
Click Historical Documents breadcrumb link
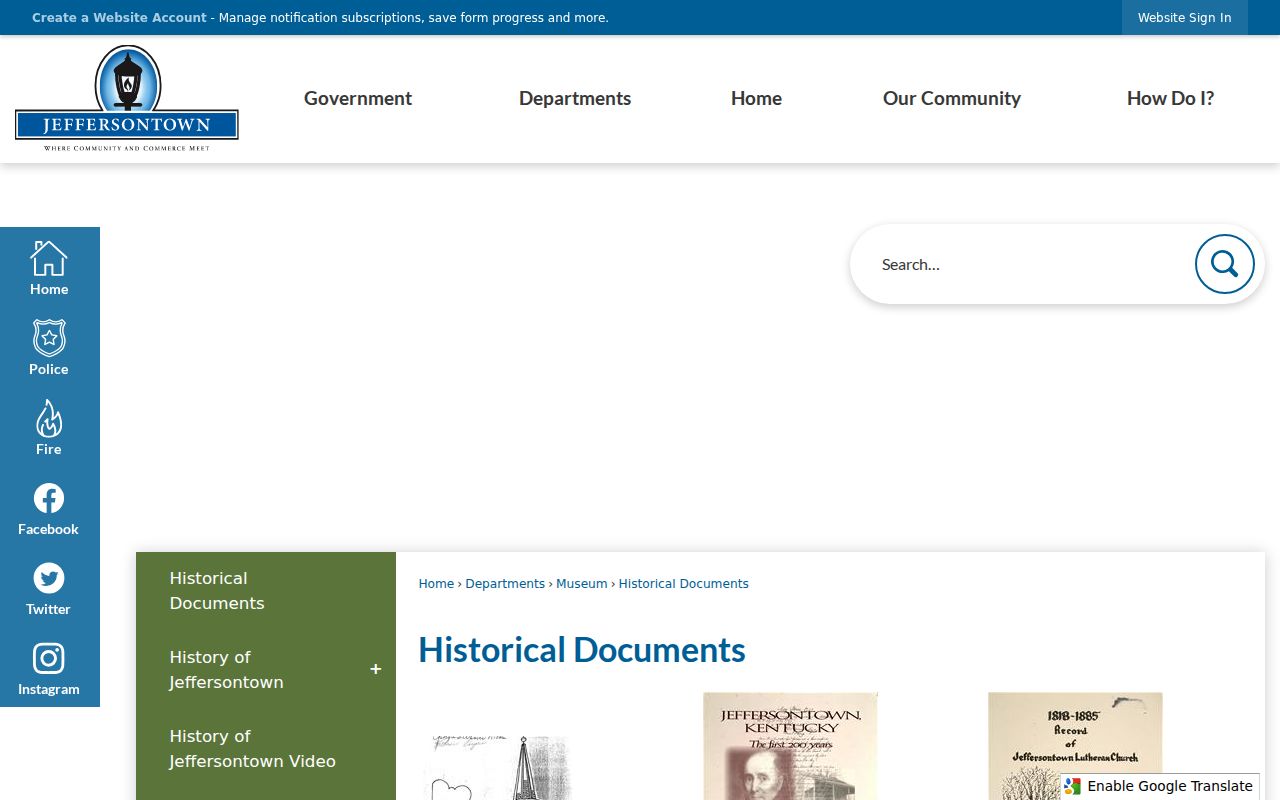(x=684, y=584)
